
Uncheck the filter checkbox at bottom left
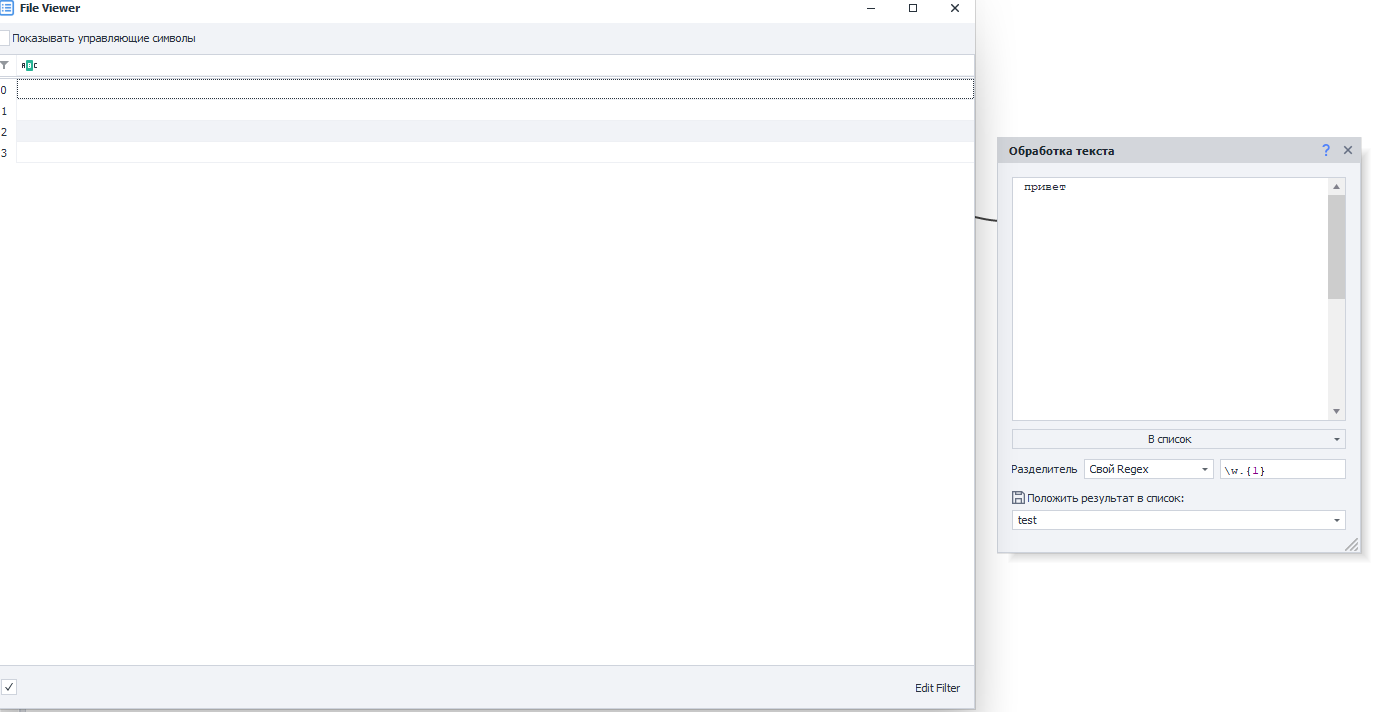coord(8,687)
